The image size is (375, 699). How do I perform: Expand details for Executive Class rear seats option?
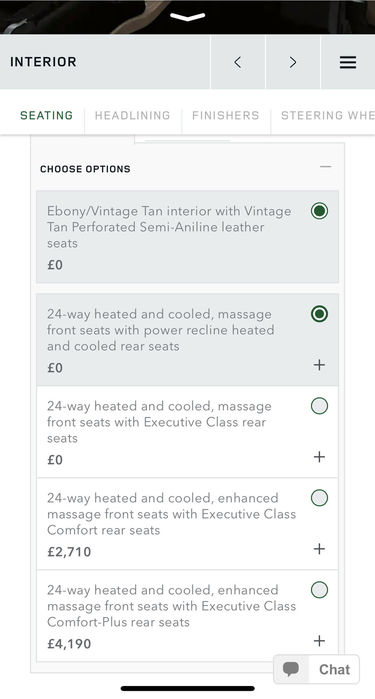click(319, 457)
